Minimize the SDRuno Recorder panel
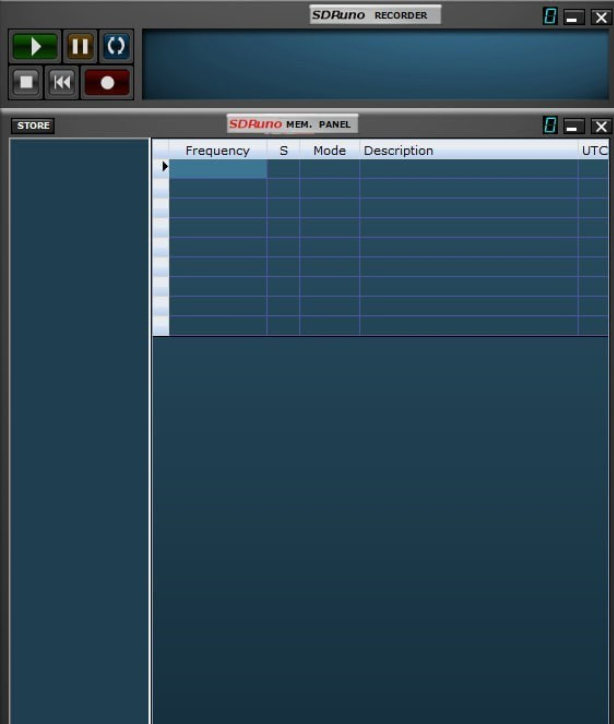The height and width of the screenshot is (724, 614). pos(573,18)
